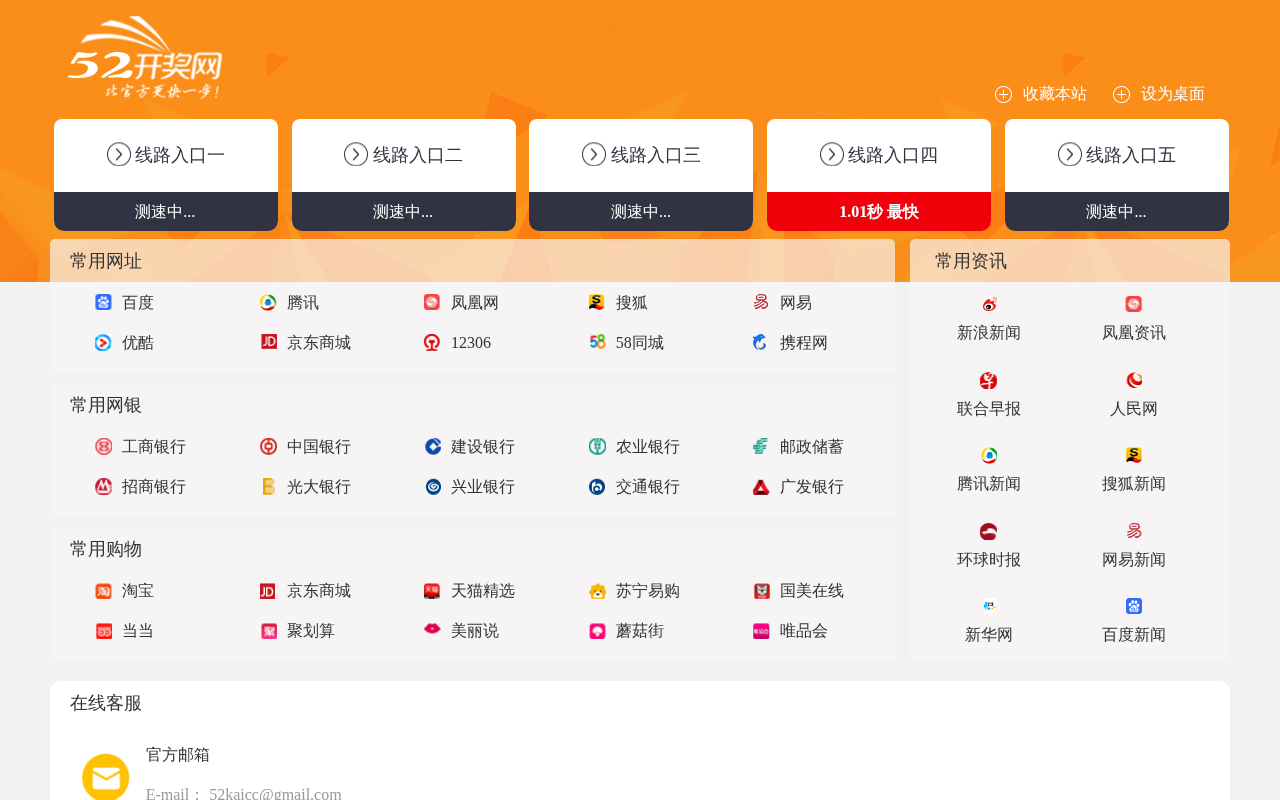Click the 58同城 icon
This screenshot has height=800, width=1280.
pos(597,342)
